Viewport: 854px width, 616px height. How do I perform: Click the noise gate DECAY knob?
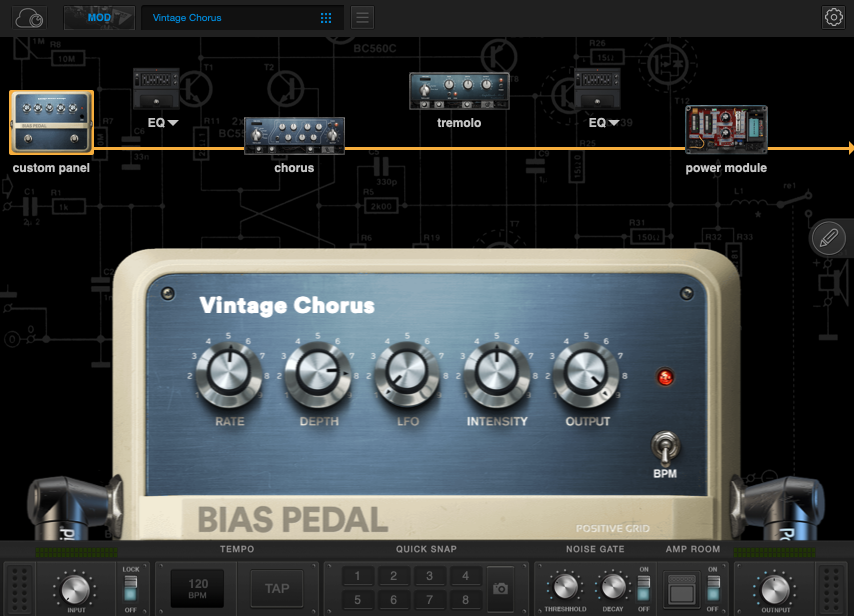pyautogui.click(x=613, y=587)
